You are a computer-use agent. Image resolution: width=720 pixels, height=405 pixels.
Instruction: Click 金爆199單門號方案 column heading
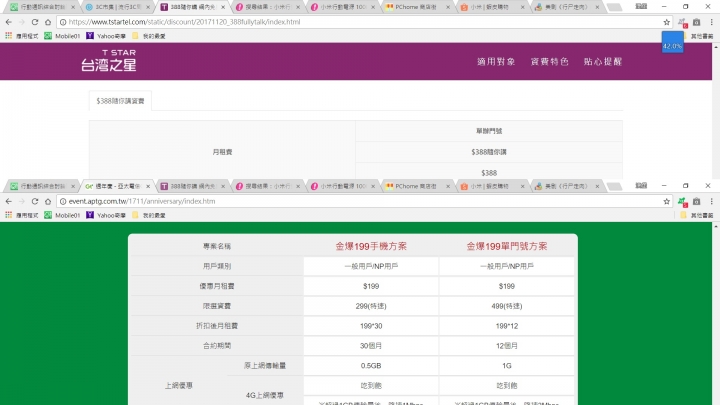pos(506,246)
